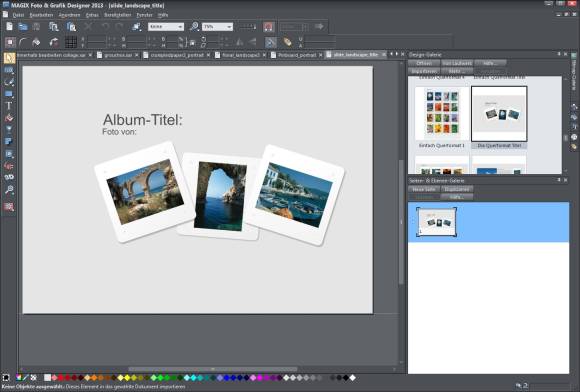Click the harbor boats photo on canvas
This screenshot has width=580, height=392.
294,195
